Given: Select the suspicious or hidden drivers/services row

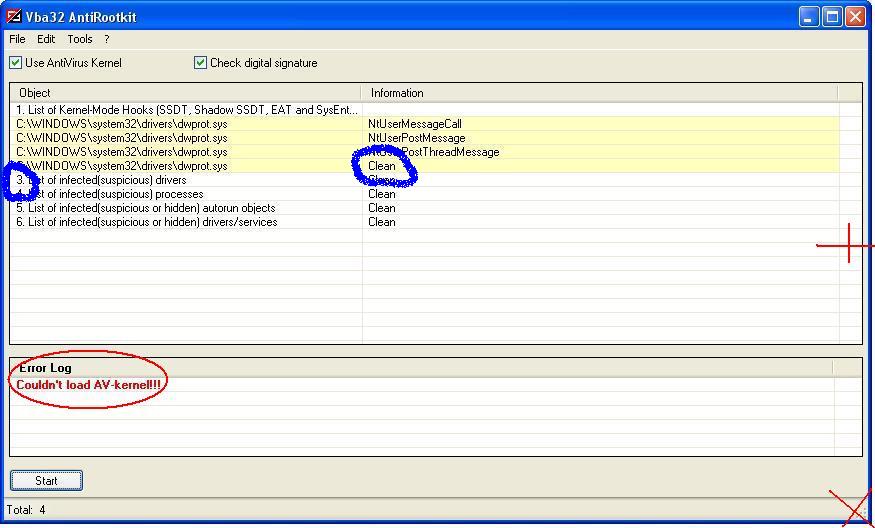Looking at the screenshot, I should point(424,222).
